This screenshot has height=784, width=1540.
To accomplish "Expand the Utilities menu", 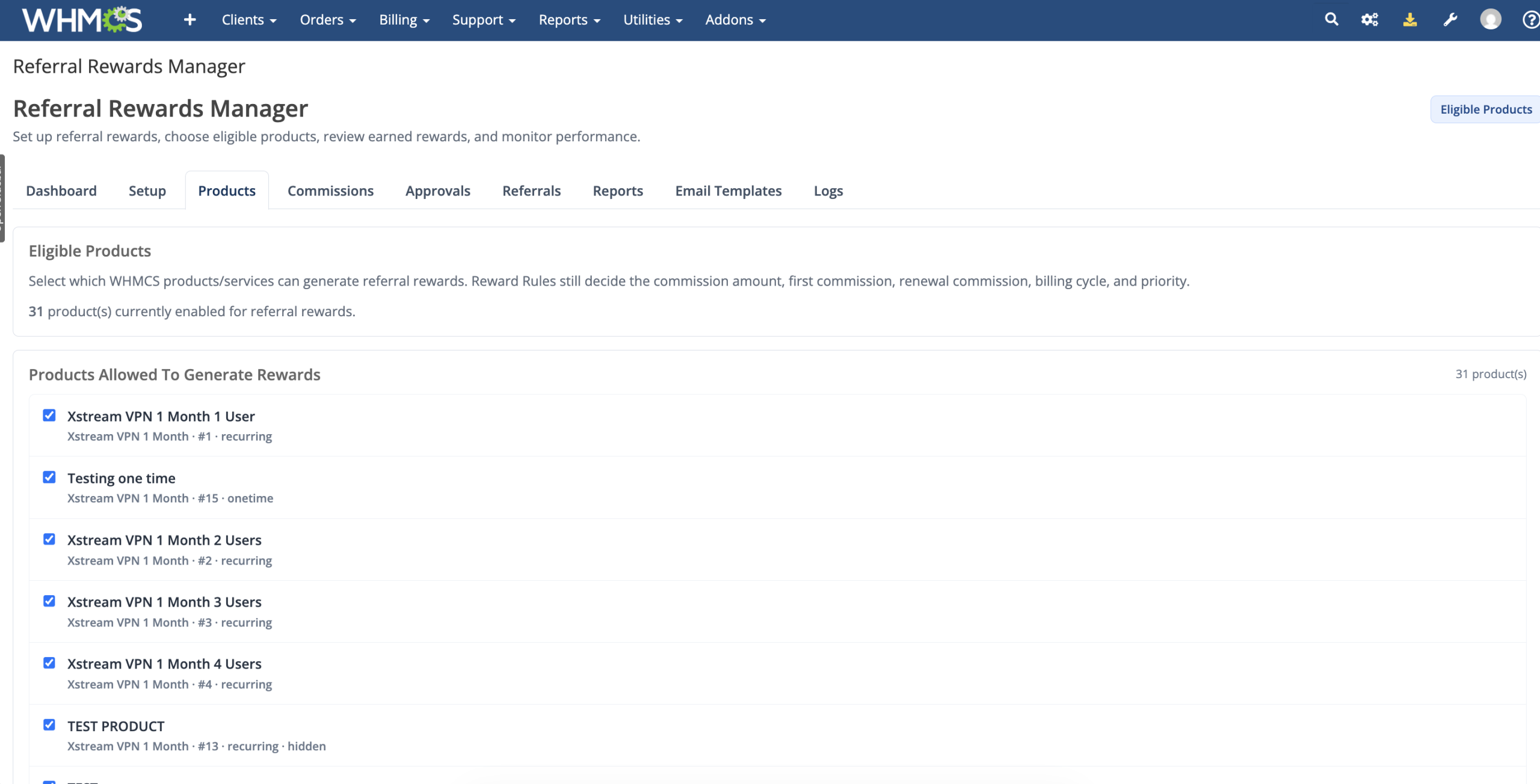I will [x=653, y=20].
